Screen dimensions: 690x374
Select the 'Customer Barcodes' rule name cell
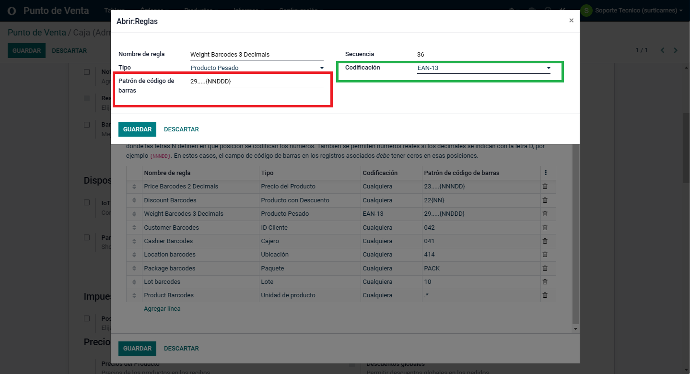click(x=171, y=227)
